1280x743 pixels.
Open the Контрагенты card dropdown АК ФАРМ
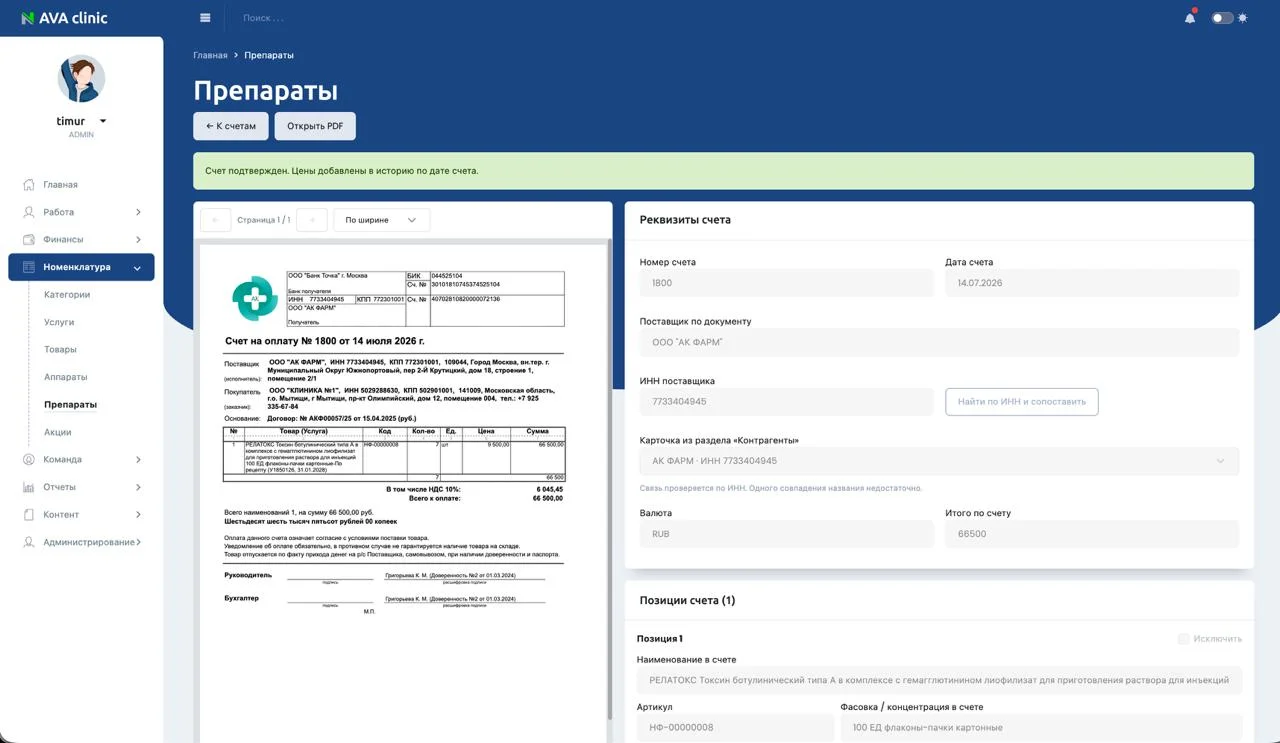coord(939,461)
